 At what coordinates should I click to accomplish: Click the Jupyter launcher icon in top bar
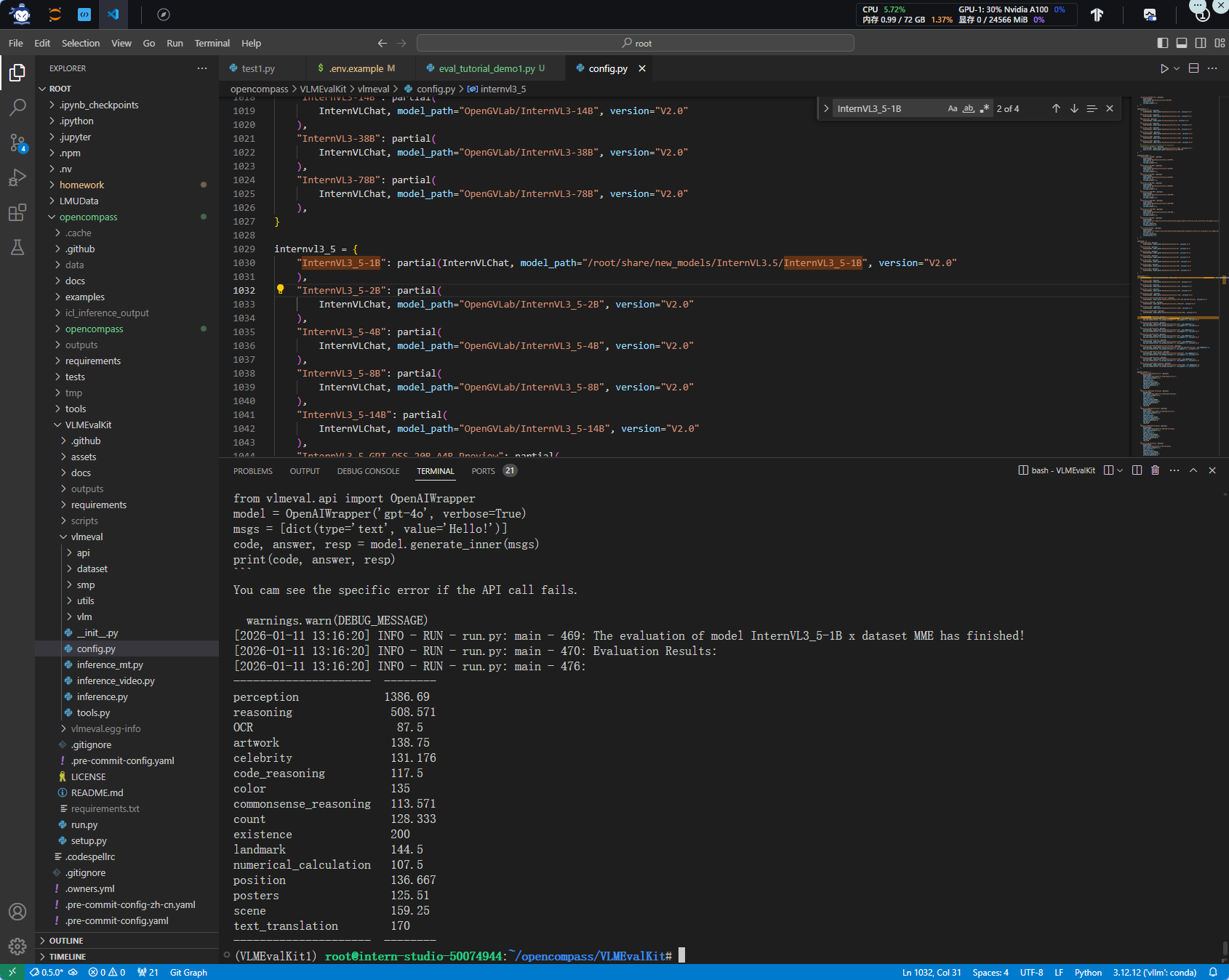[x=55, y=15]
